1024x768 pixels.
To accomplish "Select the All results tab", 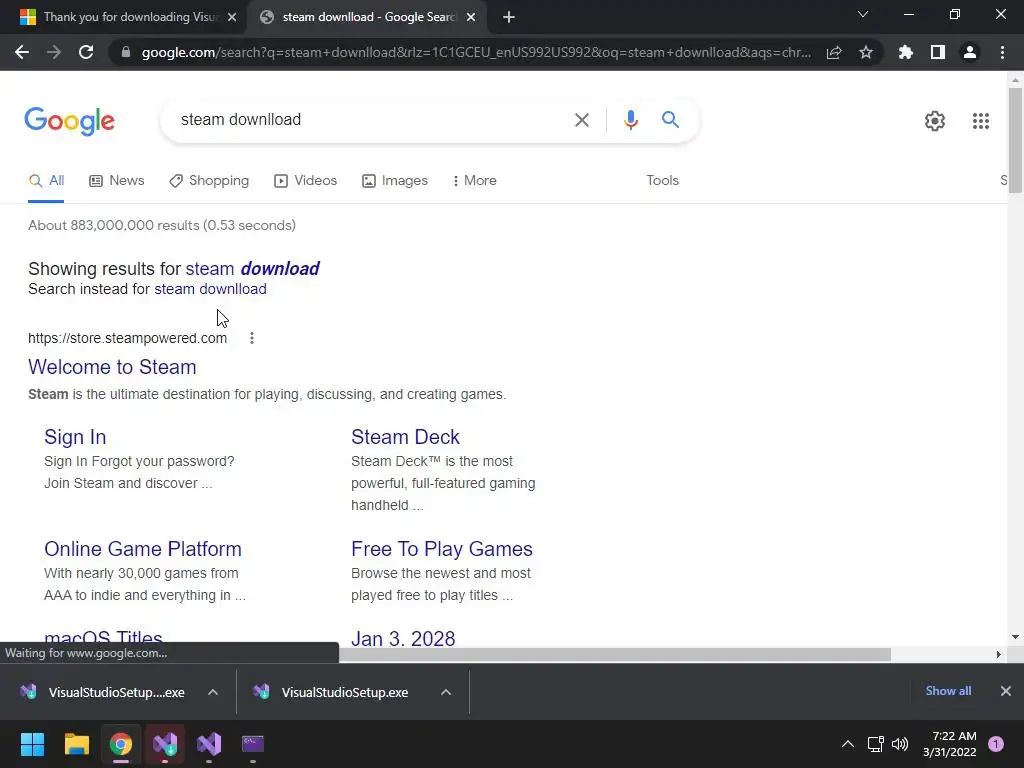I will tap(46, 181).
